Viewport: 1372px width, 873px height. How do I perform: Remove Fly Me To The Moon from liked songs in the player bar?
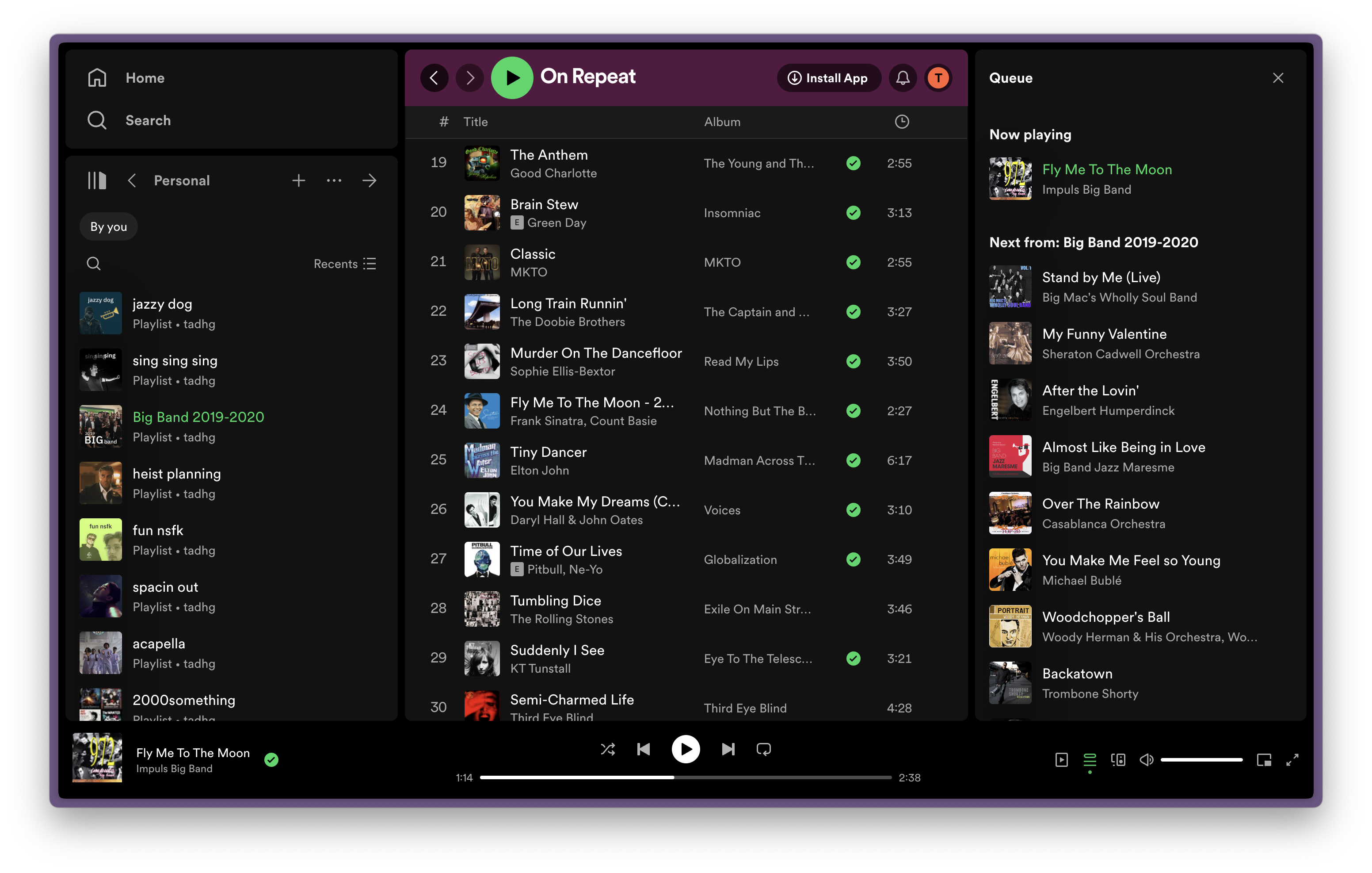click(271, 759)
